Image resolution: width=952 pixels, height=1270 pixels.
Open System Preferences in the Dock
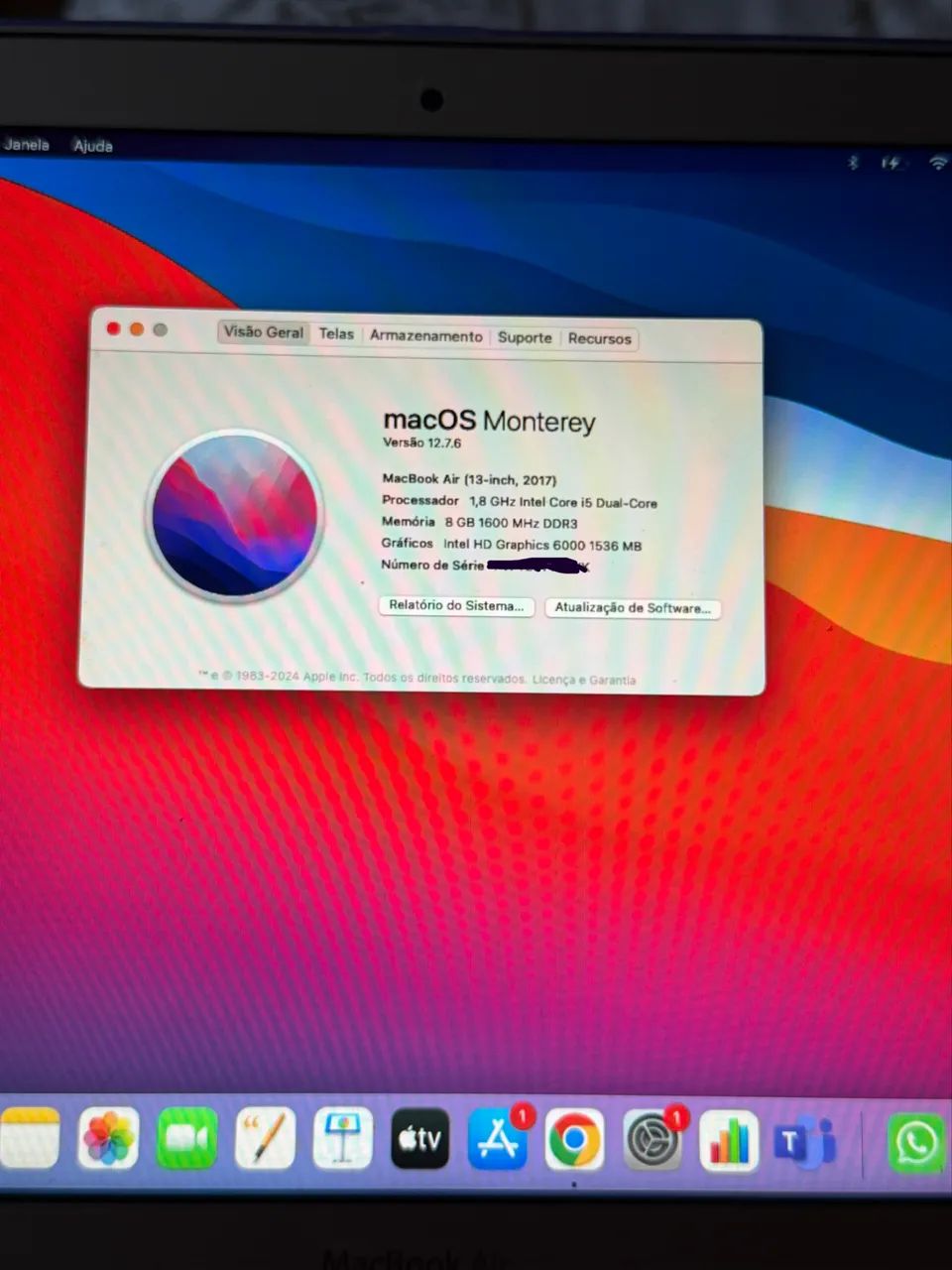(x=652, y=1140)
